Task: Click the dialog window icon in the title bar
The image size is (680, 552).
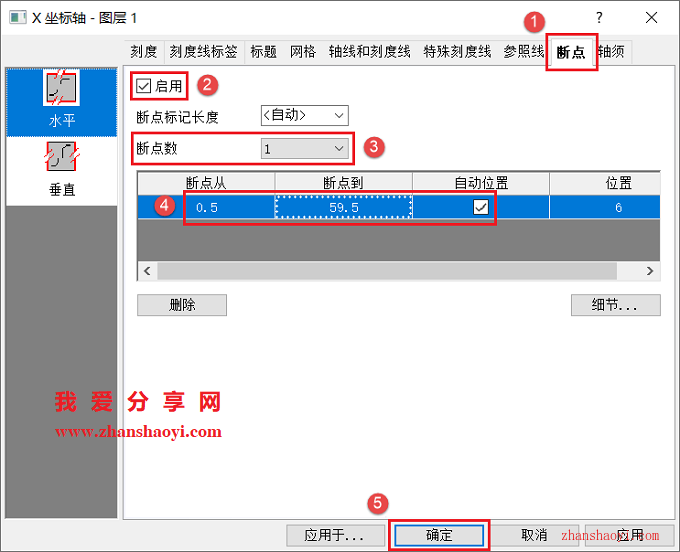Action: coord(18,18)
